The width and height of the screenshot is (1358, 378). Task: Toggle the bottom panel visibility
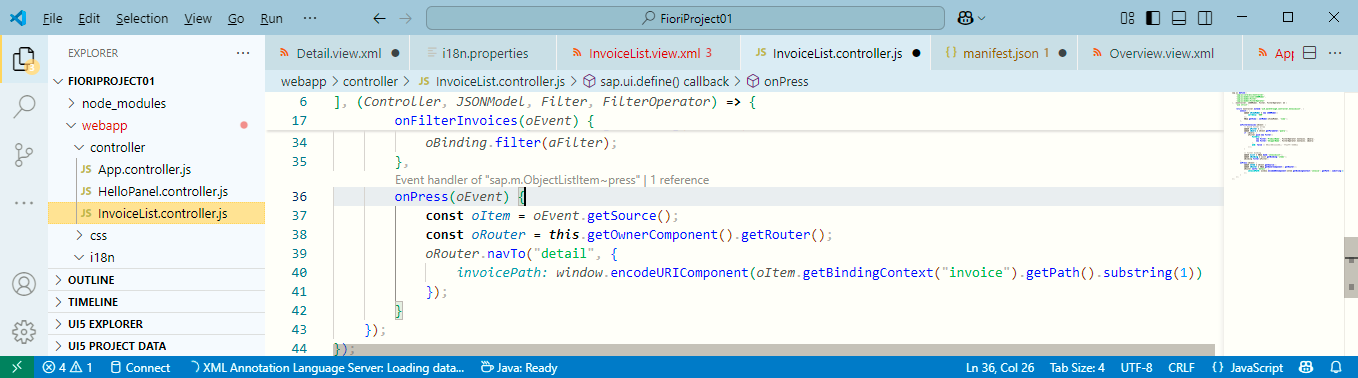point(1179,19)
